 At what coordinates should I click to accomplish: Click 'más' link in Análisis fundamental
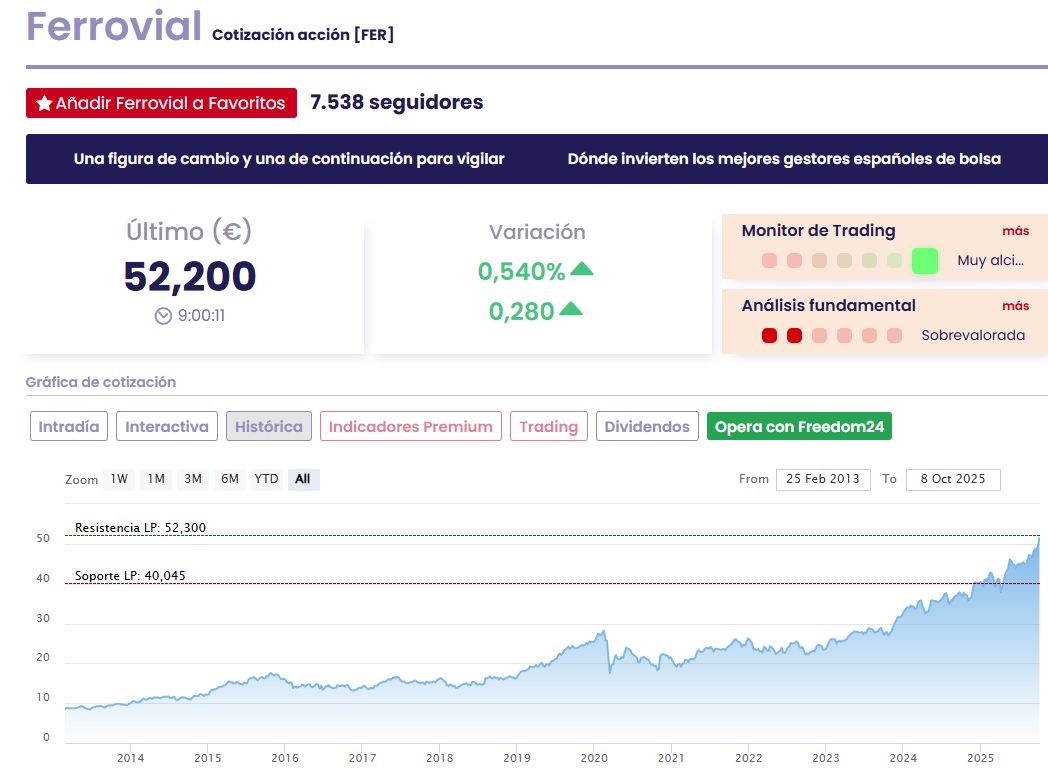(x=1015, y=305)
